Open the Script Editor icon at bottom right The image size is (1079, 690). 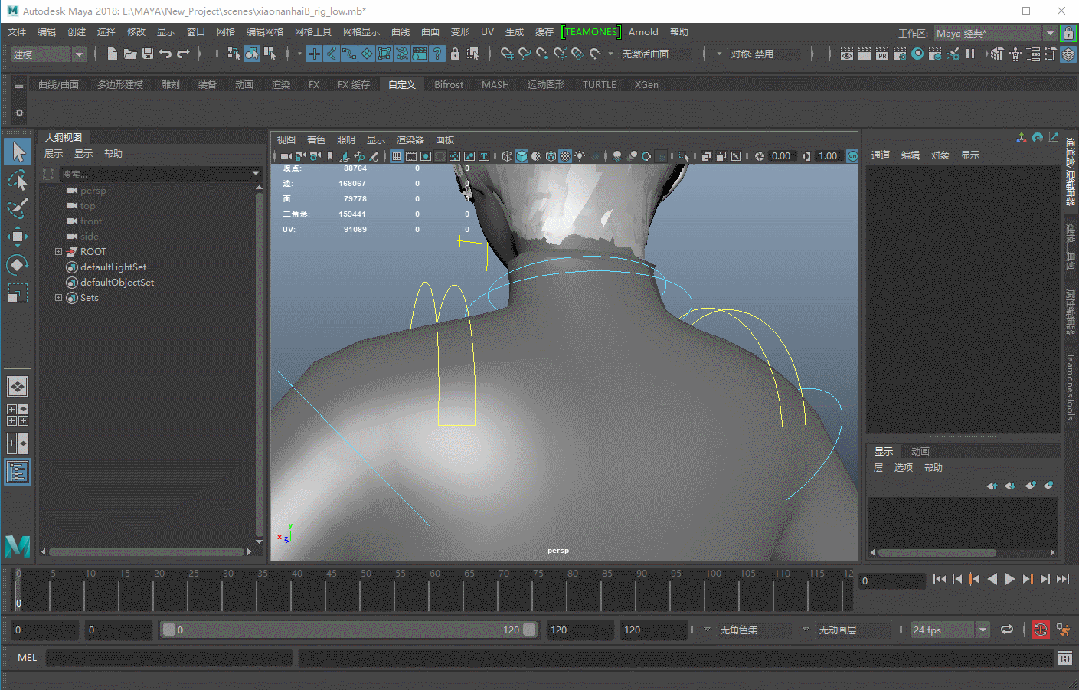(1064, 658)
